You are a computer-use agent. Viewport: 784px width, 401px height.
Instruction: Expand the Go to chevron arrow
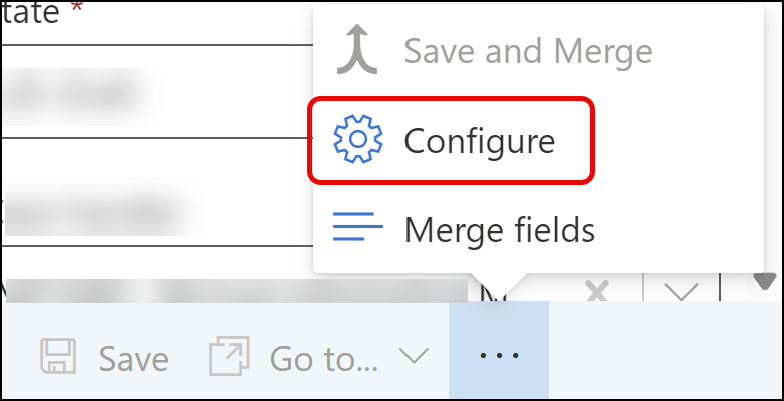click(413, 357)
